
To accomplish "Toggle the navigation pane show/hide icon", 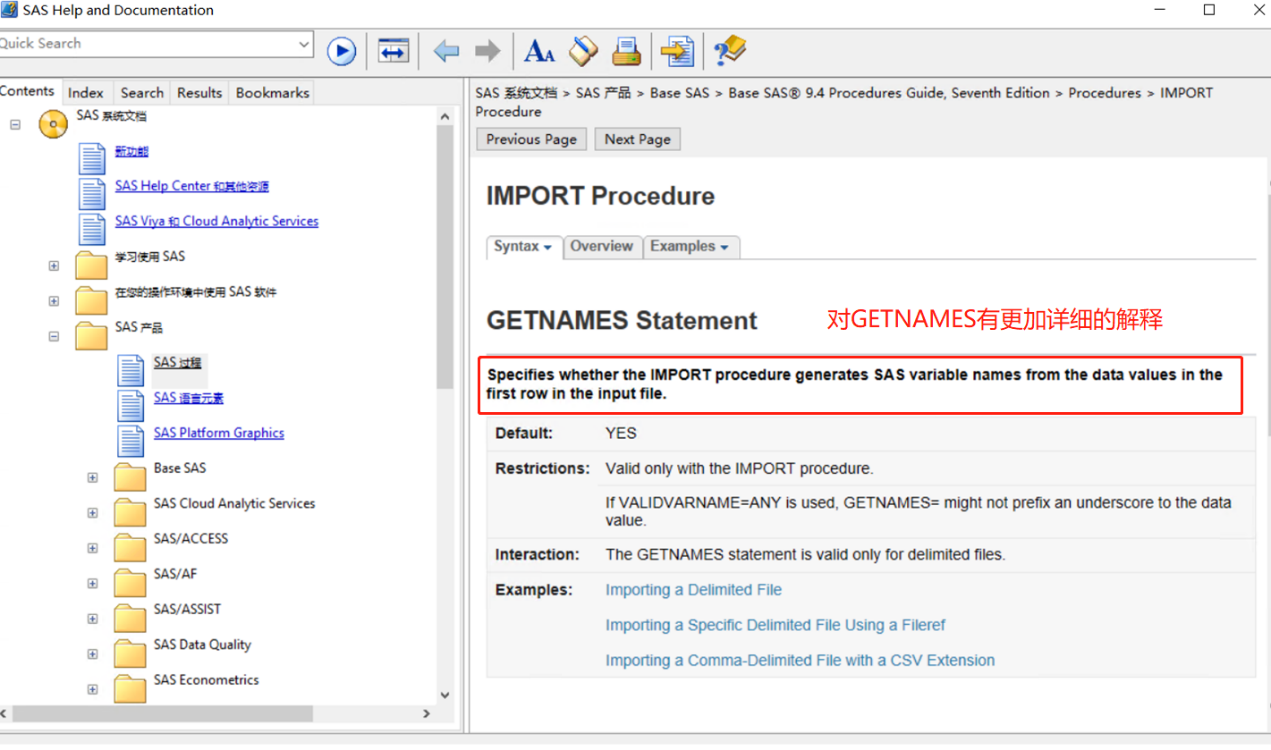I will [x=393, y=51].
